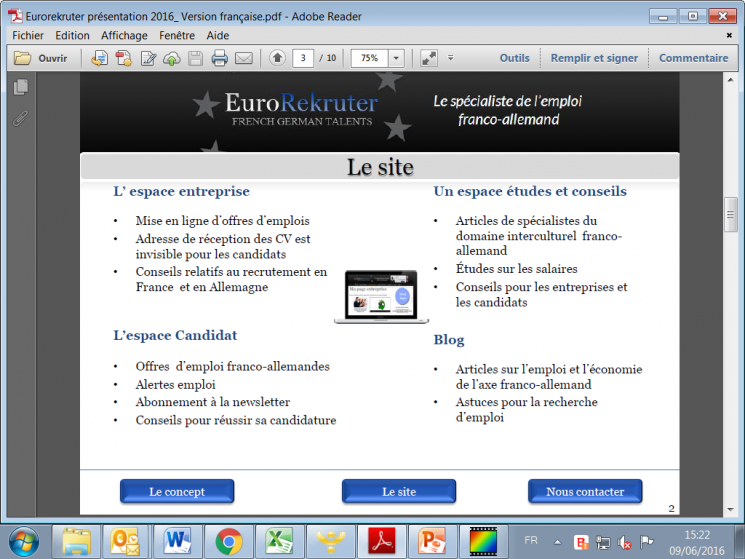Send the file by email envelope icon

pyautogui.click(x=244, y=58)
